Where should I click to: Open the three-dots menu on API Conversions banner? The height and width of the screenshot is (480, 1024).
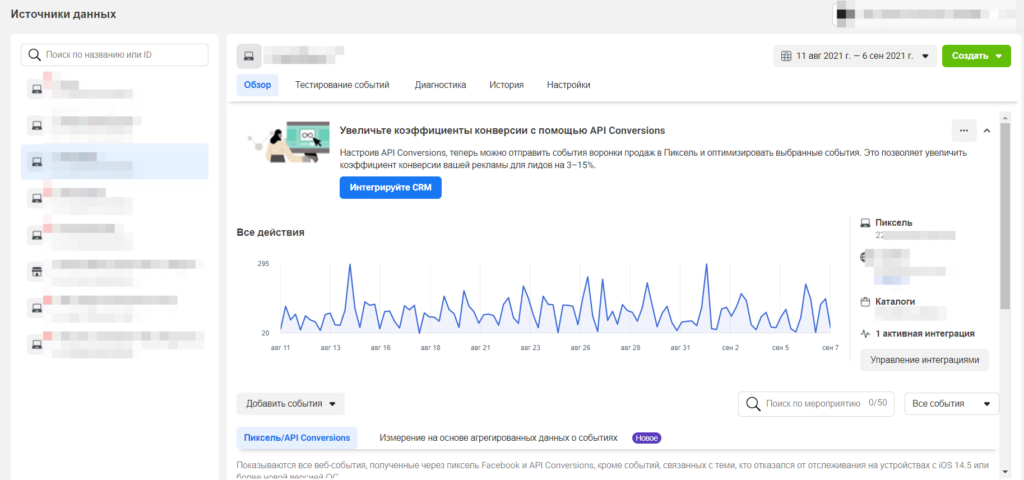(963, 130)
